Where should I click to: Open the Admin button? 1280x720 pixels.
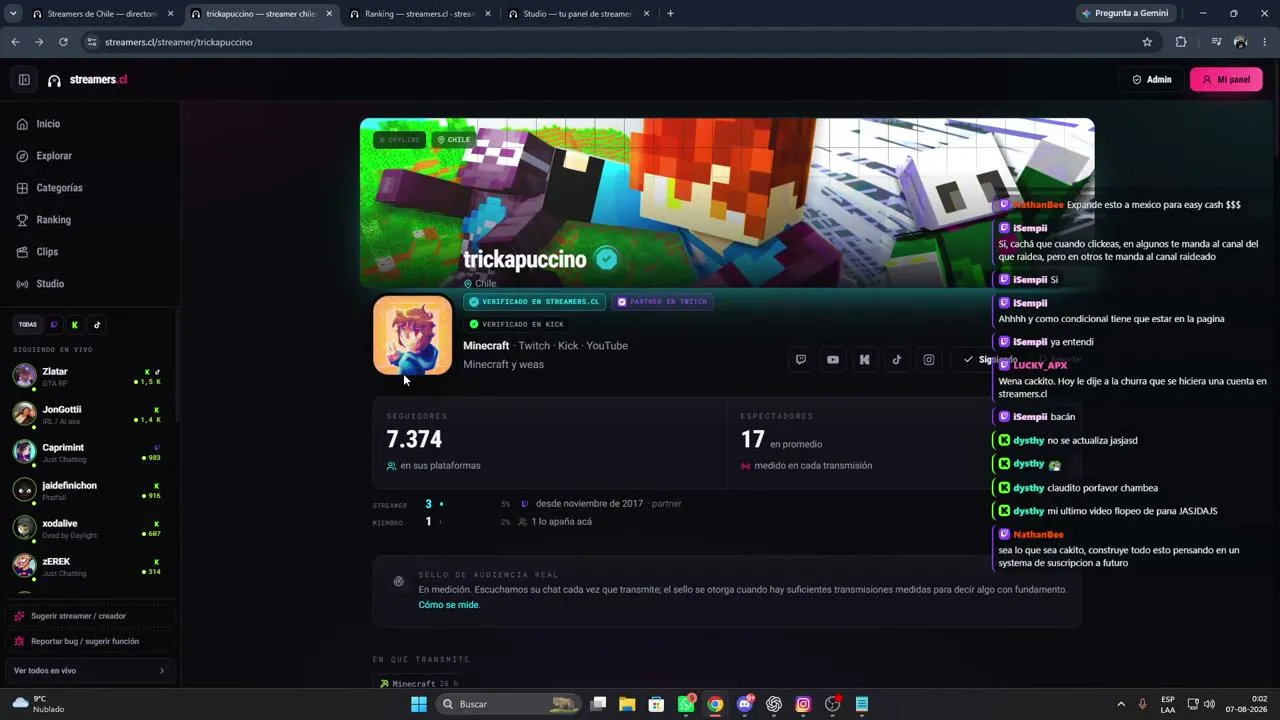click(1152, 80)
